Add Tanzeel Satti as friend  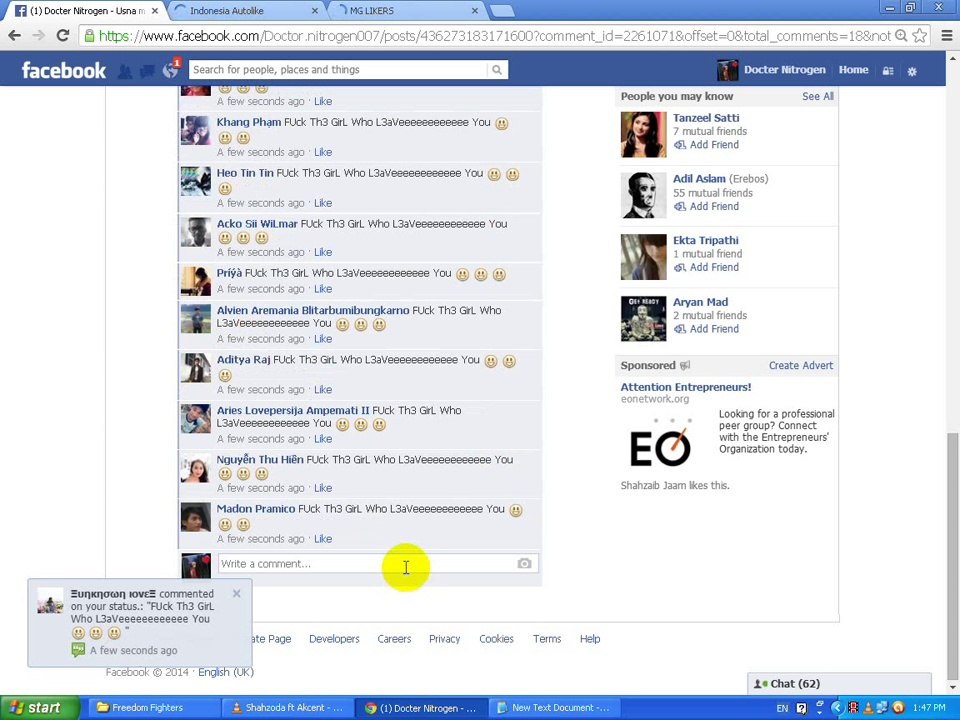(x=707, y=145)
